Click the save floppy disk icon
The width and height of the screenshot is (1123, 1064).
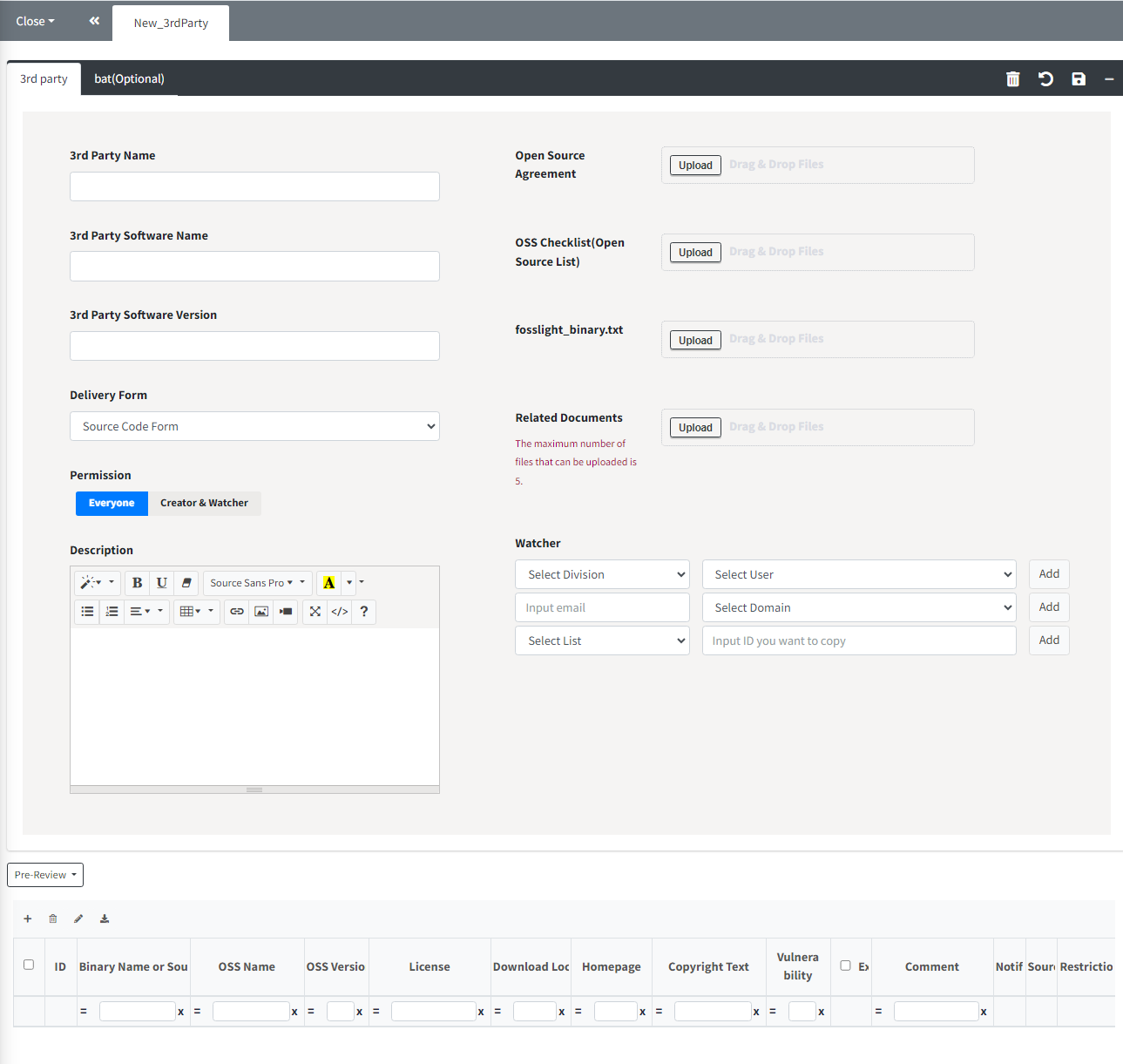tap(1079, 79)
